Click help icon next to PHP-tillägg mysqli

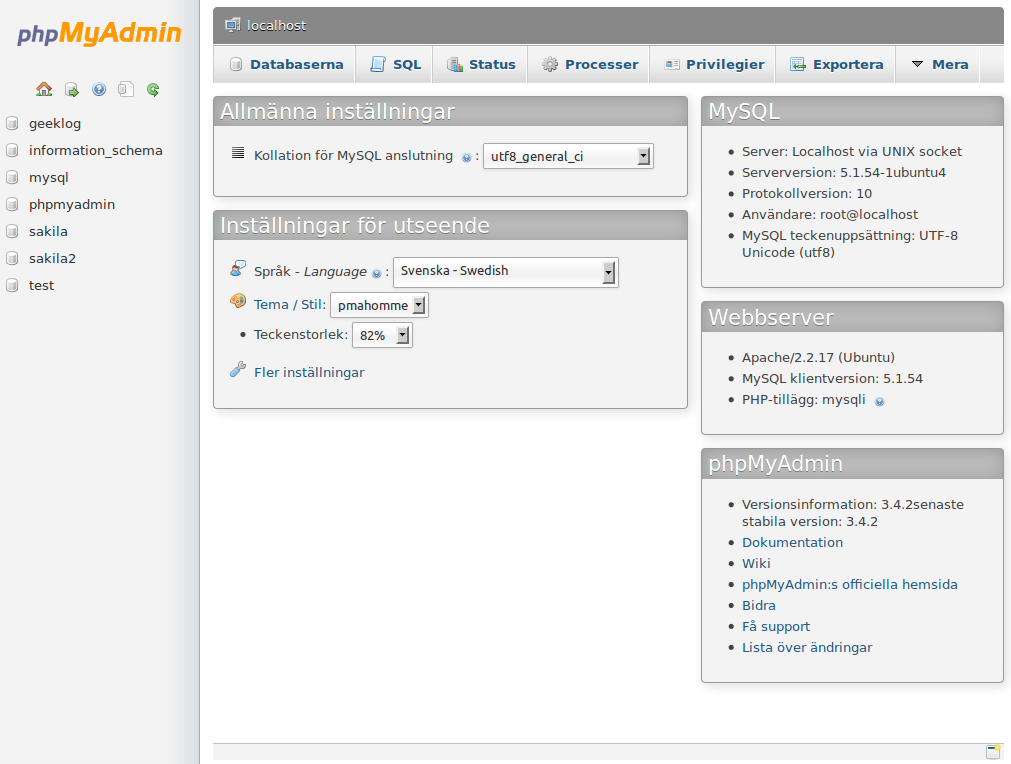(879, 402)
